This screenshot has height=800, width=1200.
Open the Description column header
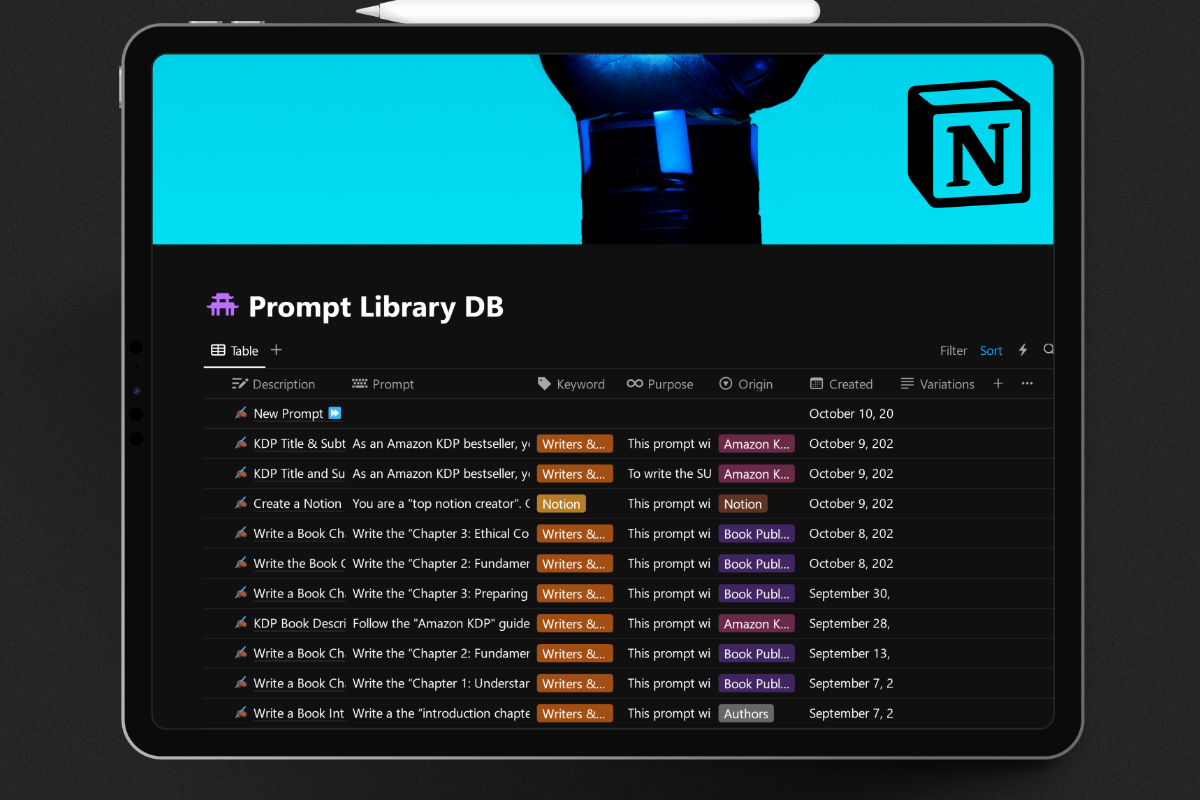(273, 384)
